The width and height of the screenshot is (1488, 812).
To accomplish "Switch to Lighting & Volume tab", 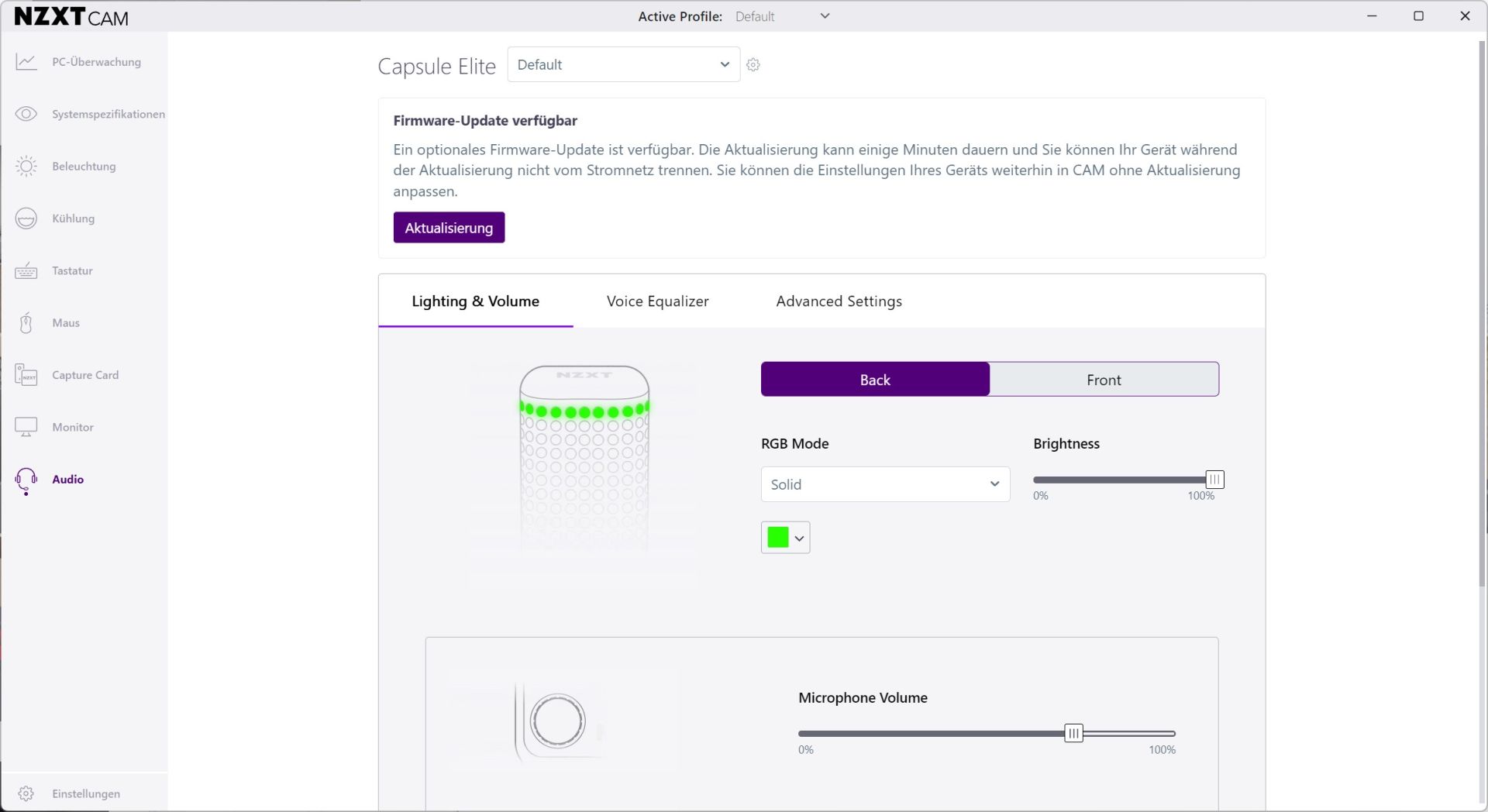I will point(475,301).
